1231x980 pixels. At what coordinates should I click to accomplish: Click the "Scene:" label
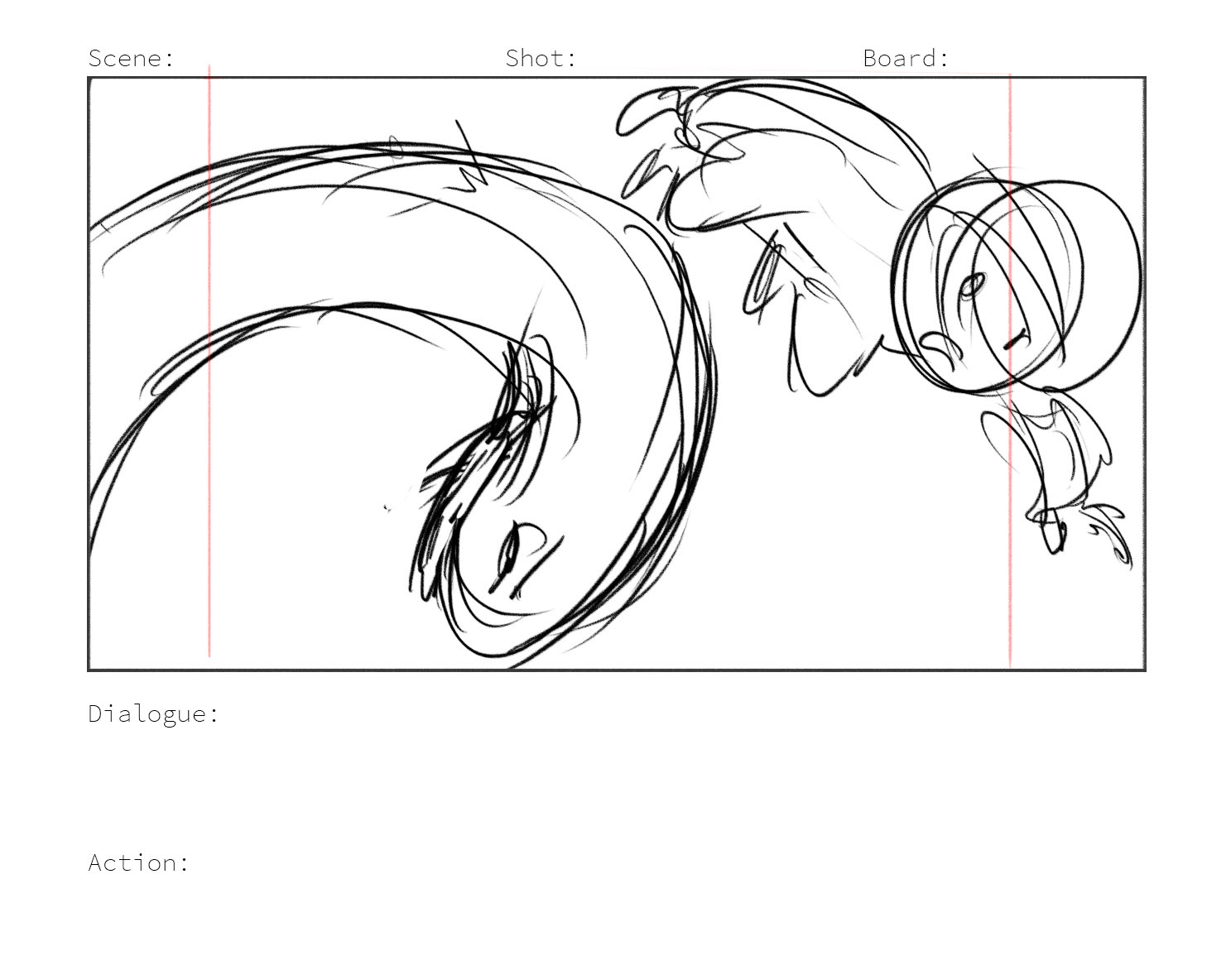132,58
